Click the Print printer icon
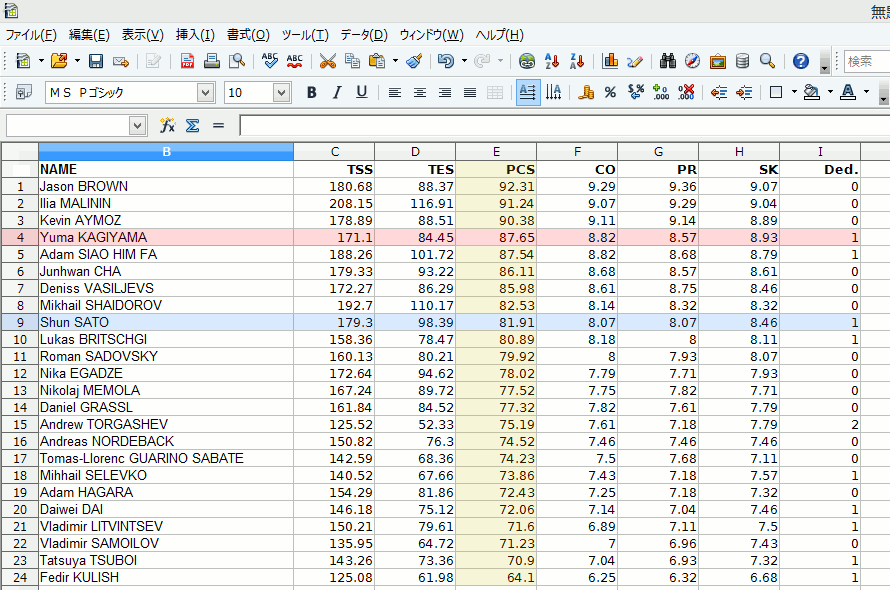The width and height of the screenshot is (890, 590). click(x=212, y=61)
